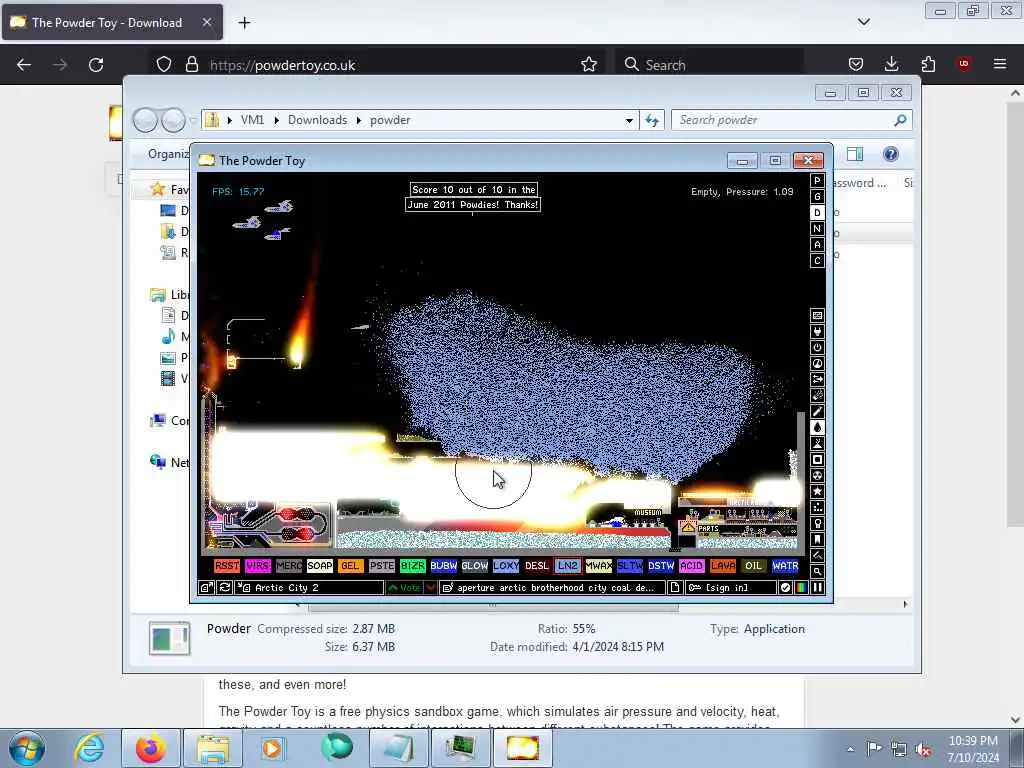
Task: Open the Tools lightbulb-style category icon
Action: coord(817,524)
